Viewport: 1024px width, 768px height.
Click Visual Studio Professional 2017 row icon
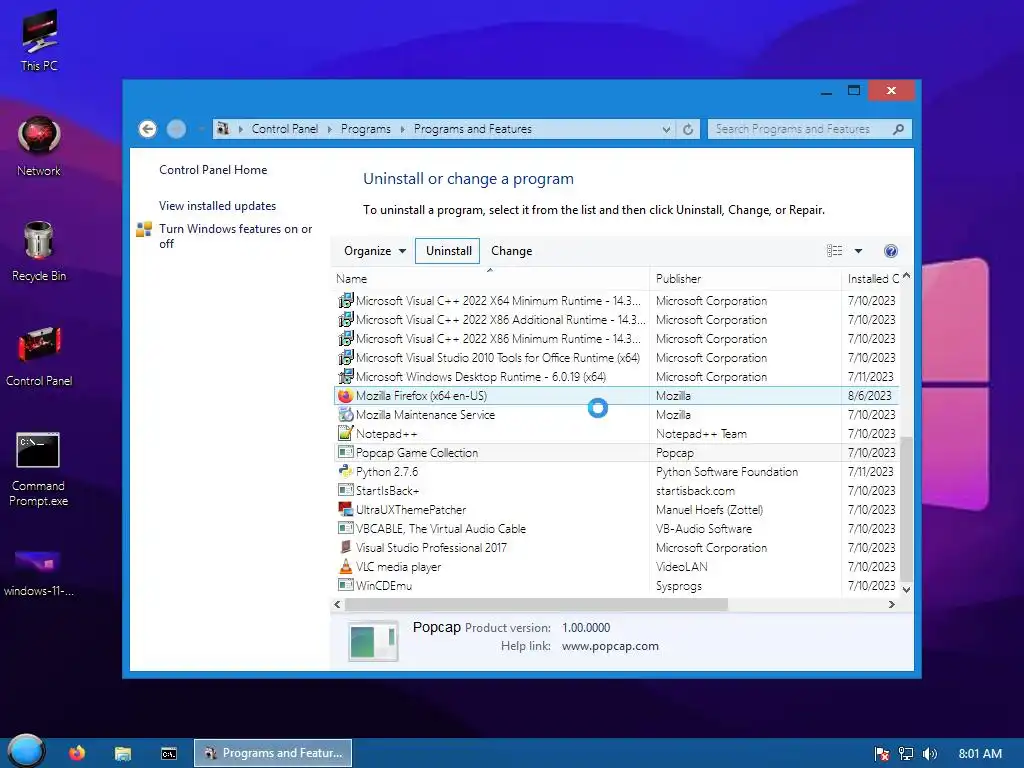click(x=345, y=547)
